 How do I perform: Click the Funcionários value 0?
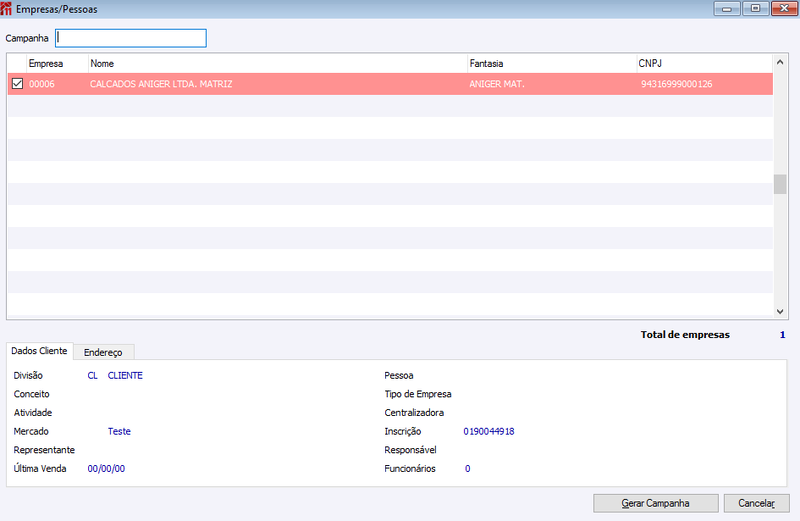pos(467,468)
